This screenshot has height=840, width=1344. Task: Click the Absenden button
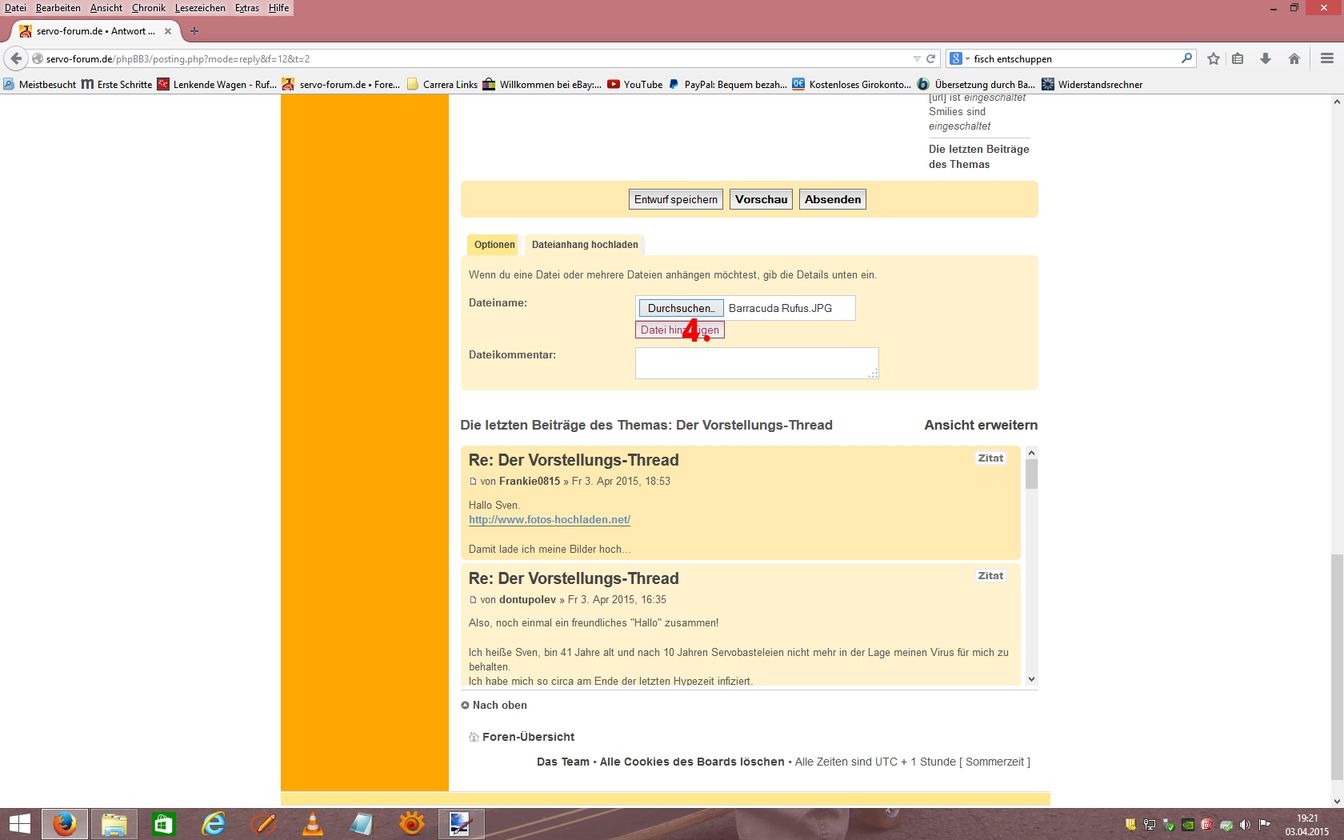tap(832, 200)
